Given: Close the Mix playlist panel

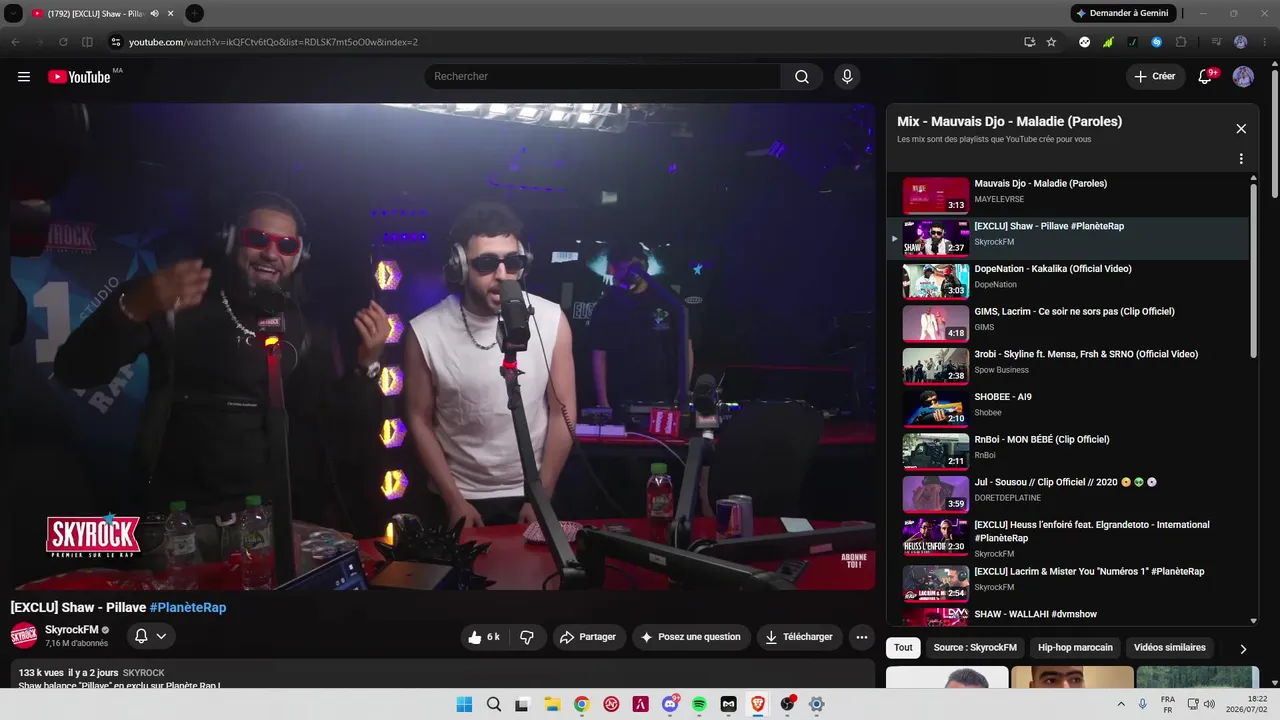Looking at the screenshot, I should pyautogui.click(x=1241, y=129).
